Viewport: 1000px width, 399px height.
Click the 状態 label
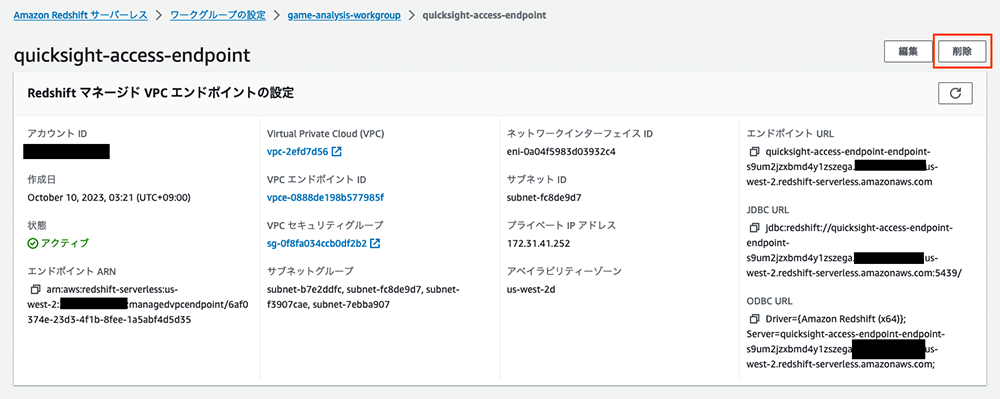pos(37,226)
